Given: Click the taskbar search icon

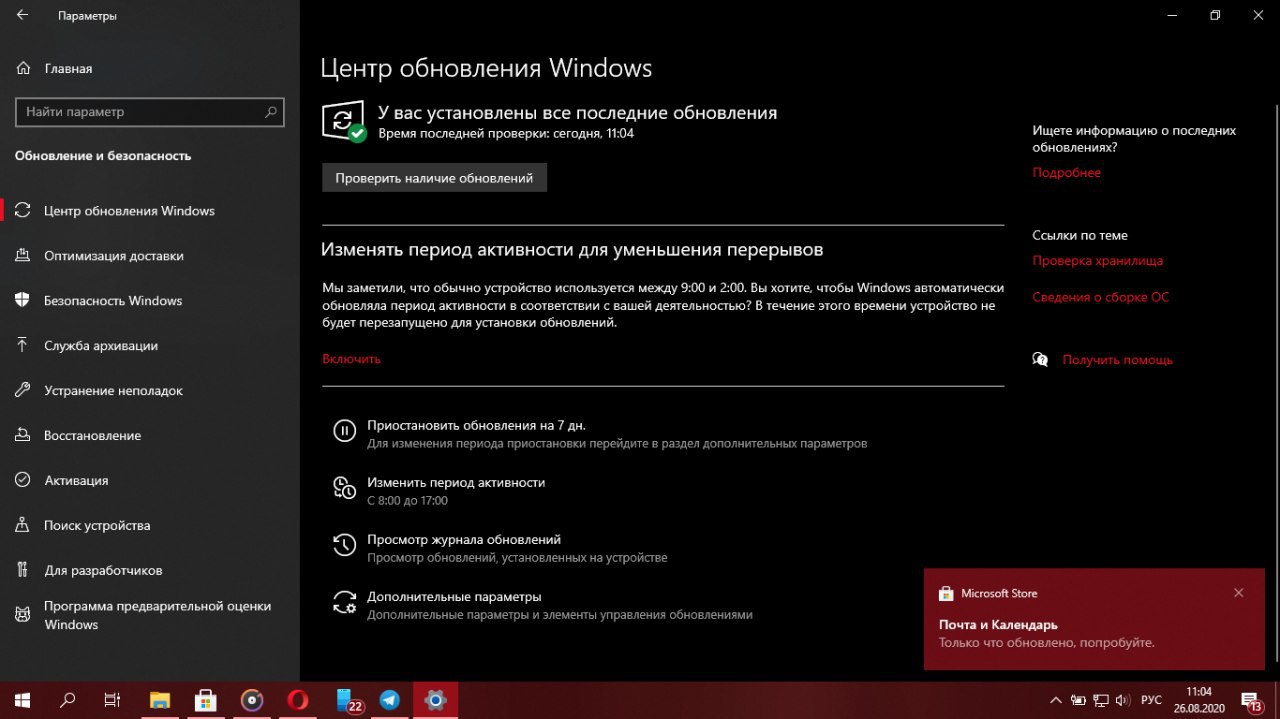Looking at the screenshot, I should pos(68,700).
